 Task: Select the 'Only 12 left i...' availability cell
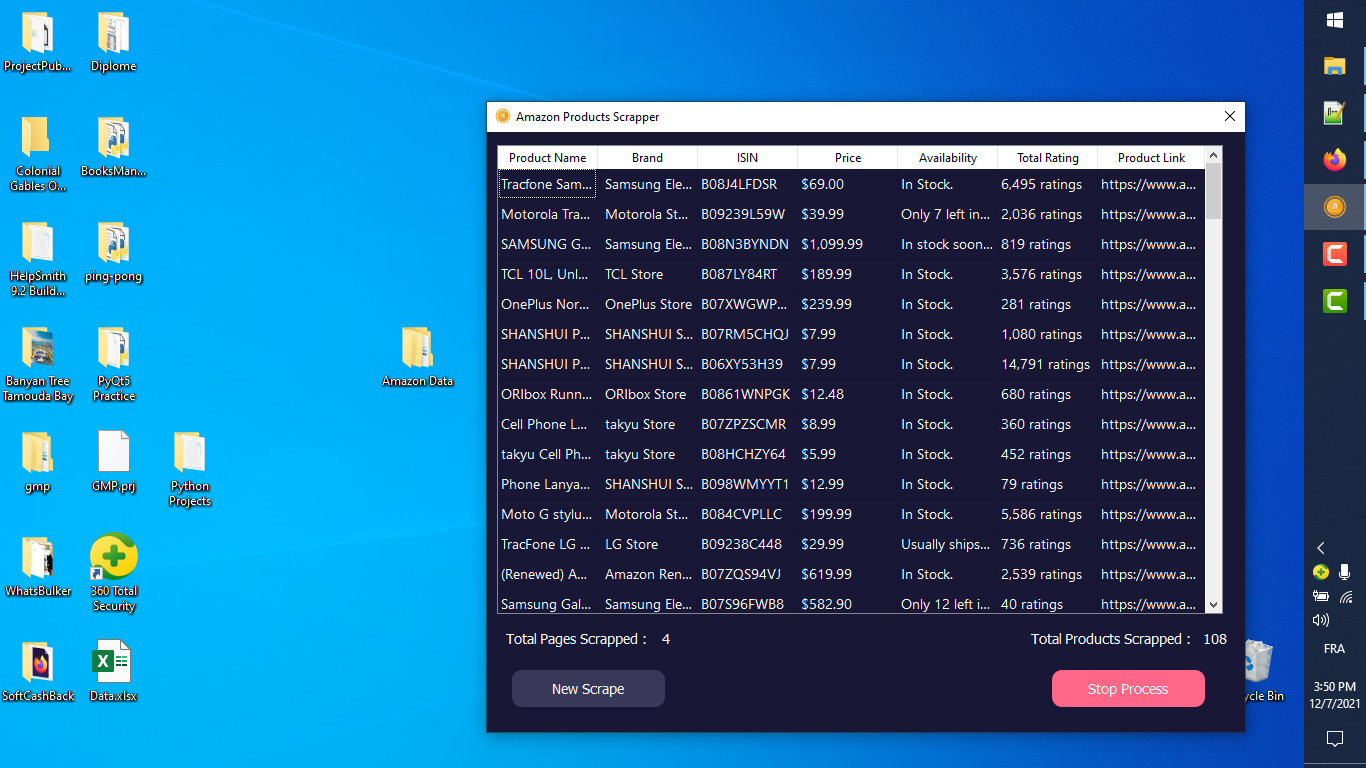[x=948, y=604]
